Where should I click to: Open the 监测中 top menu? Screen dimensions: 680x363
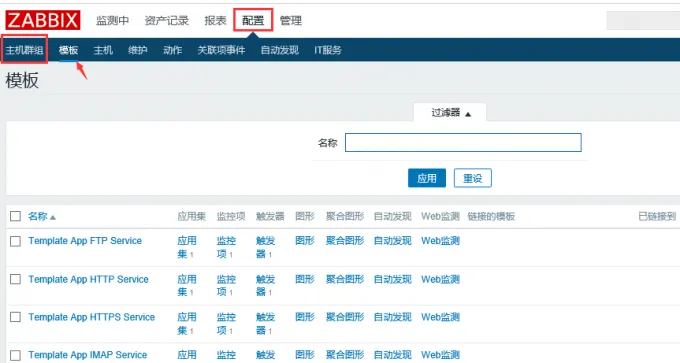(112, 20)
